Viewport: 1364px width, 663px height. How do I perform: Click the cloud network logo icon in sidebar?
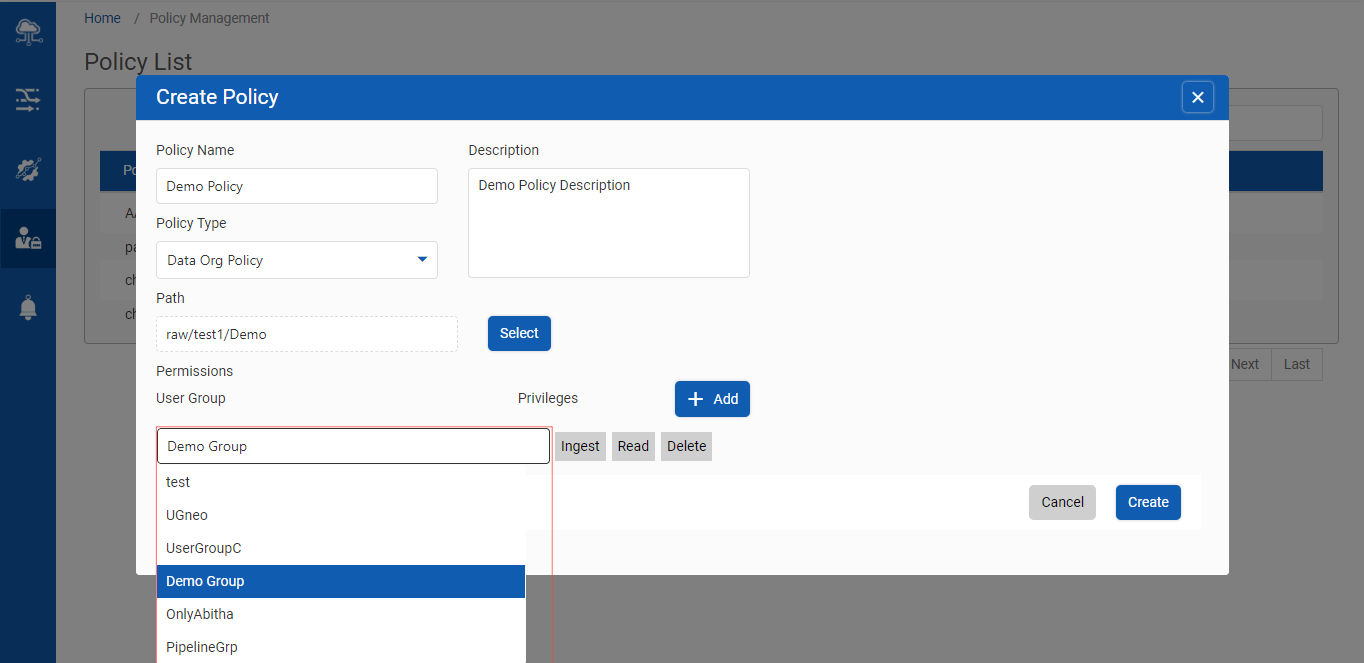coord(28,32)
